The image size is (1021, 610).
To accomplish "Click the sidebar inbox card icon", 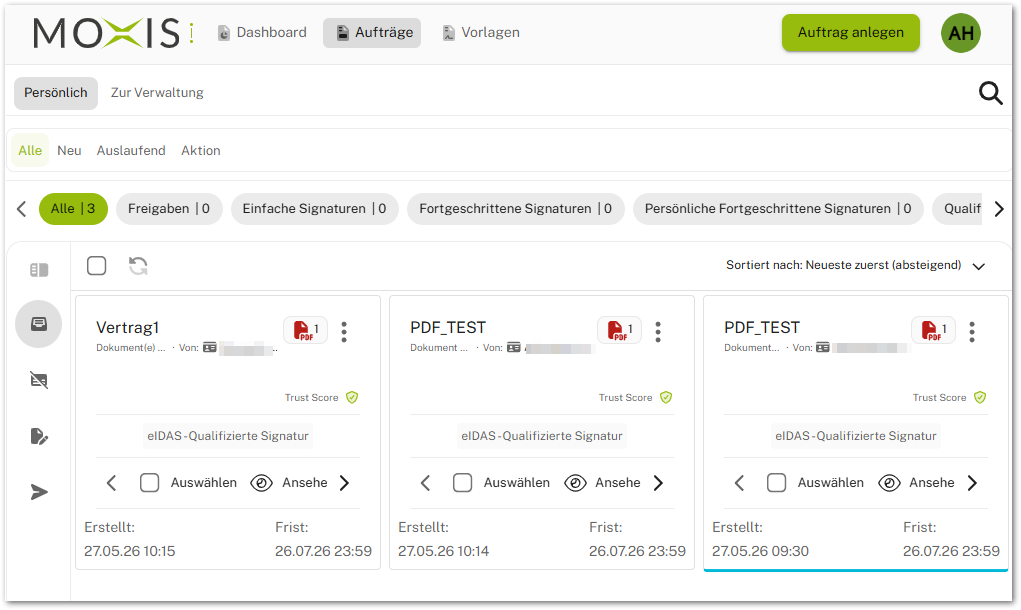I will pos(39,324).
